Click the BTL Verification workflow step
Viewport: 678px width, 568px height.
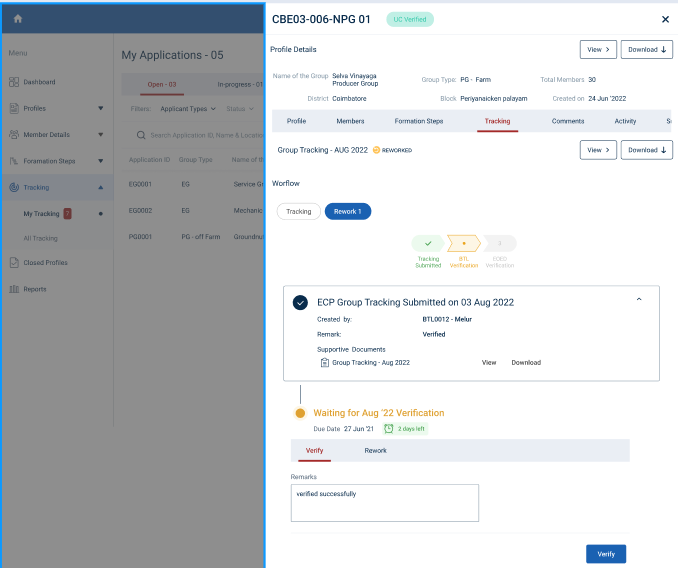click(463, 243)
